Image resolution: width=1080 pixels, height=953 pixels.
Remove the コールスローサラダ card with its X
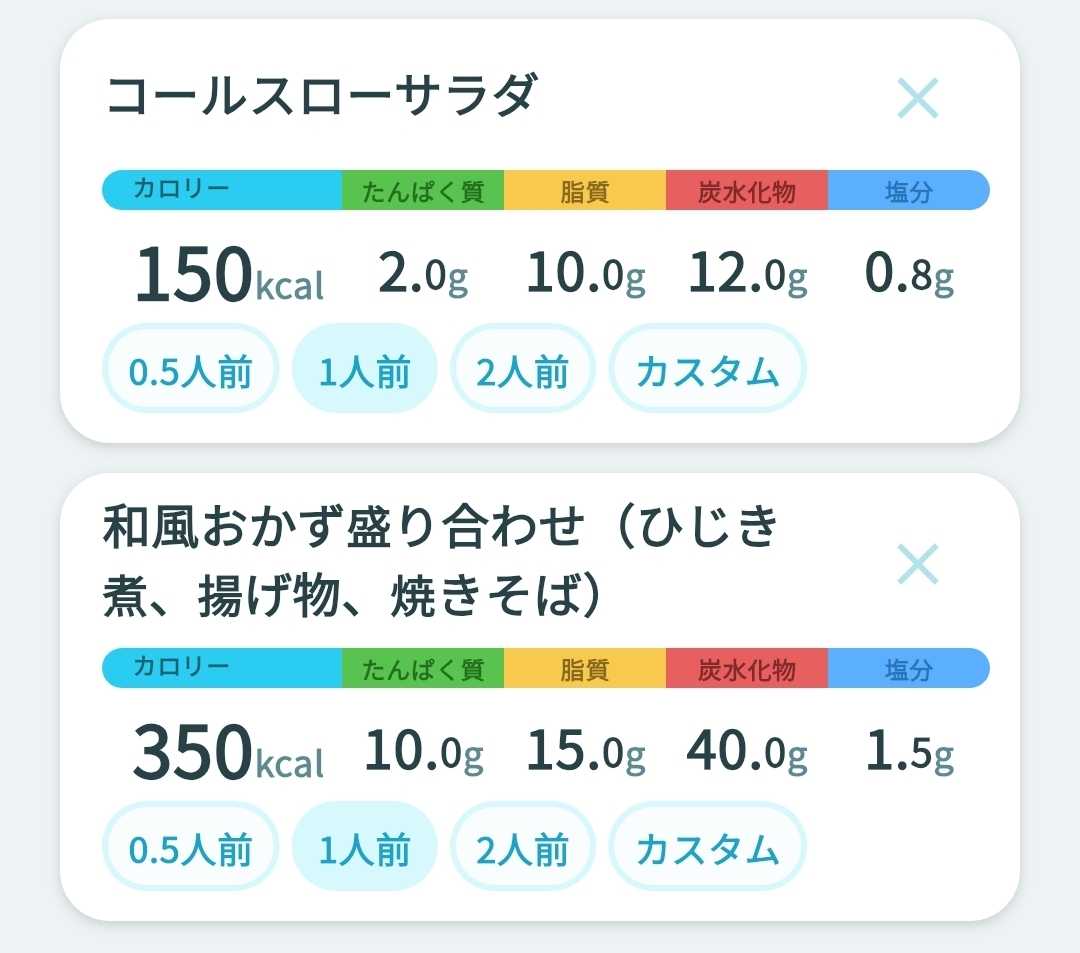(917, 98)
